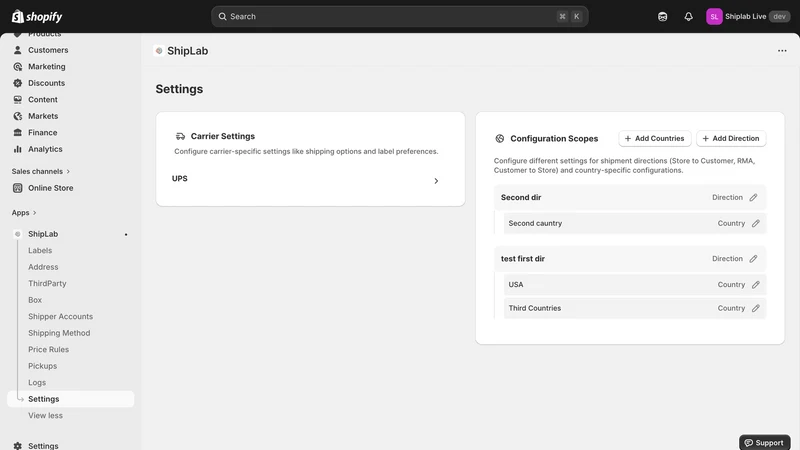The height and width of the screenshot is (450, 800).
Task: Open the Shopify logo home link
Action: pyautogui.click(x=37, y=16)
